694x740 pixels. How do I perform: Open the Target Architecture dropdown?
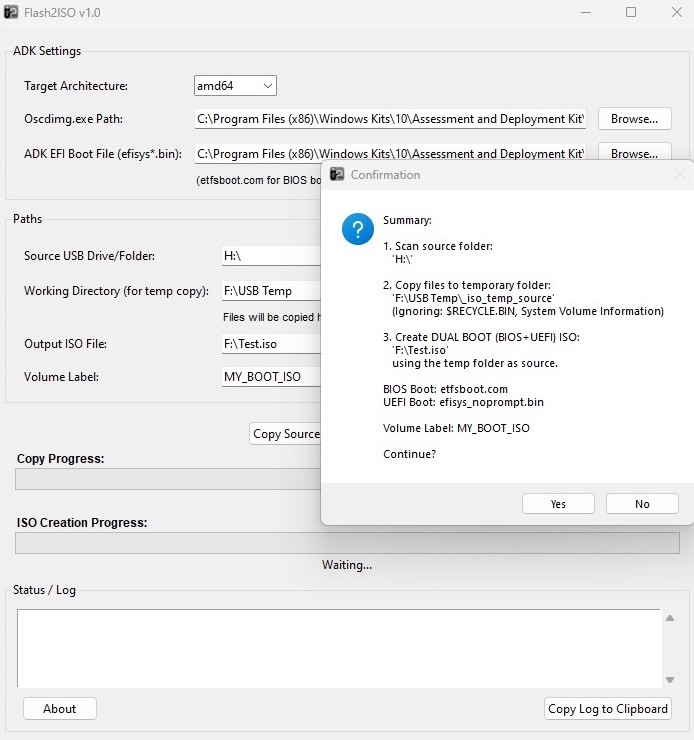pos(235,86)
